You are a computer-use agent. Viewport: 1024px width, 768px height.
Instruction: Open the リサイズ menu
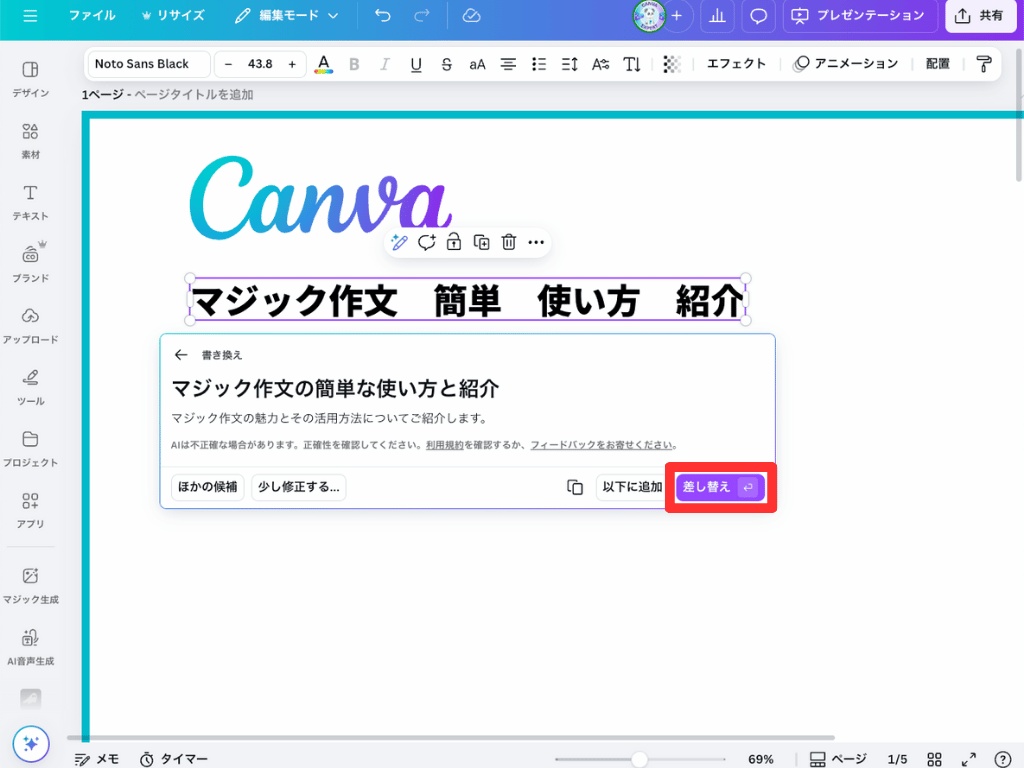173,16
